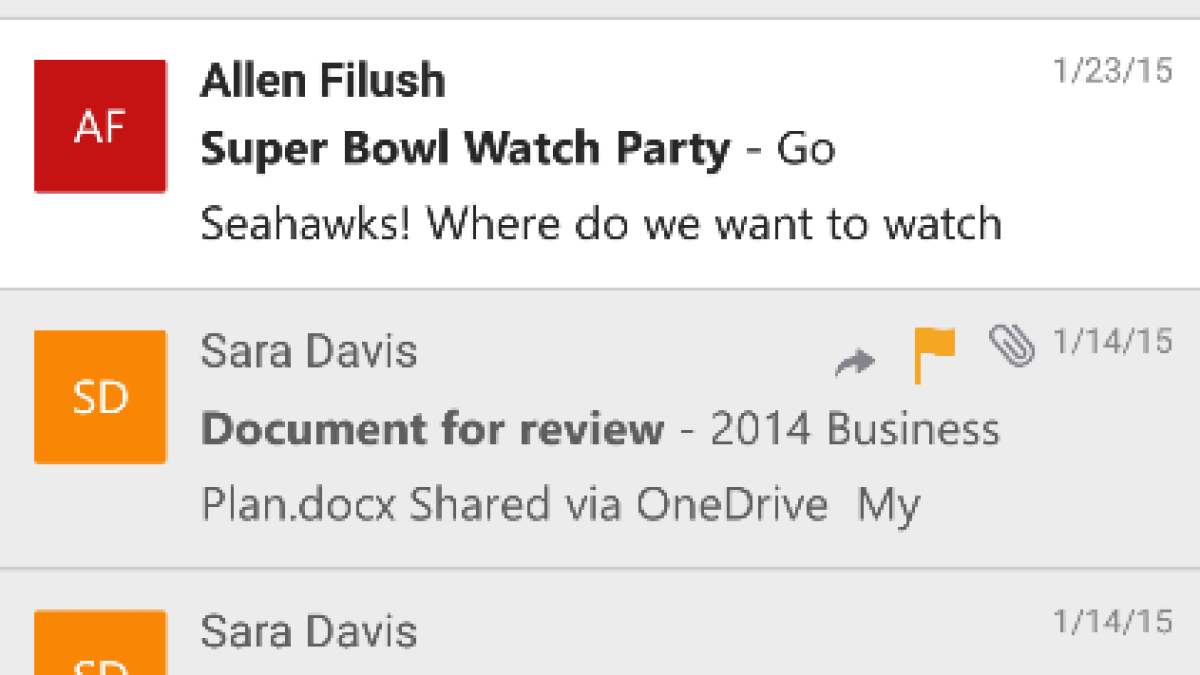Viewport: 1200px width, 675px height.
Task: Open the Super Bowl Watch Party subject
Action: point(465,150)
